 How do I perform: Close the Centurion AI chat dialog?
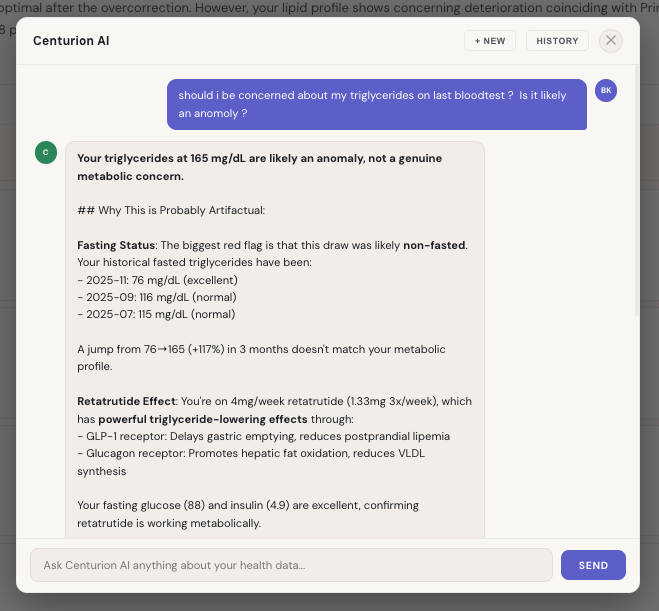point(611,41)
